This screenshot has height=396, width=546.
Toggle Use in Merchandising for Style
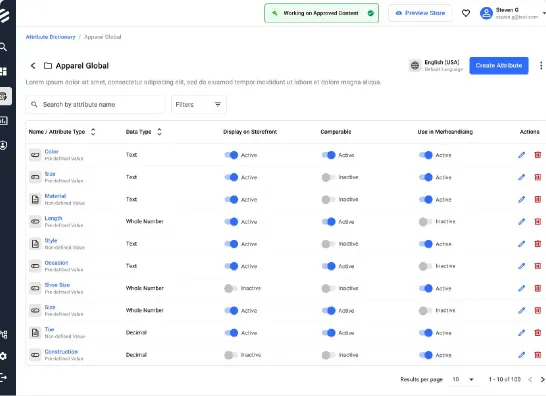coord(426,244)
